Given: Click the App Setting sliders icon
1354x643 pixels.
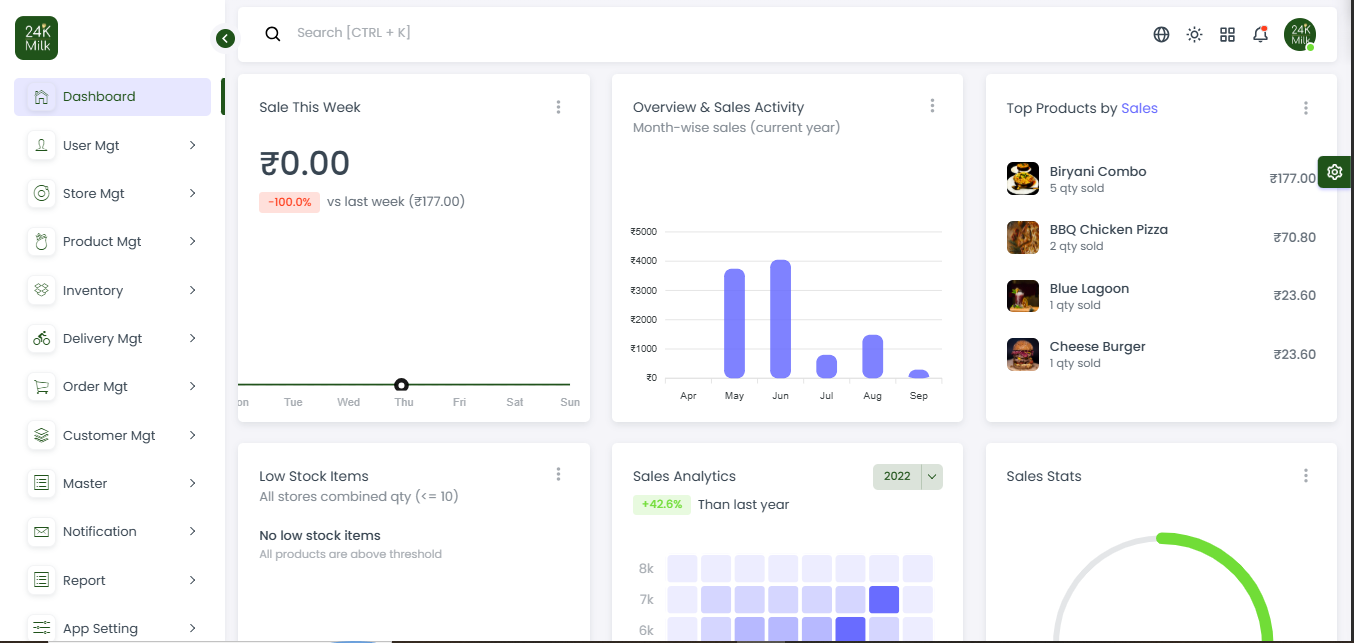Looking at the screenshot, I should 41,628.
